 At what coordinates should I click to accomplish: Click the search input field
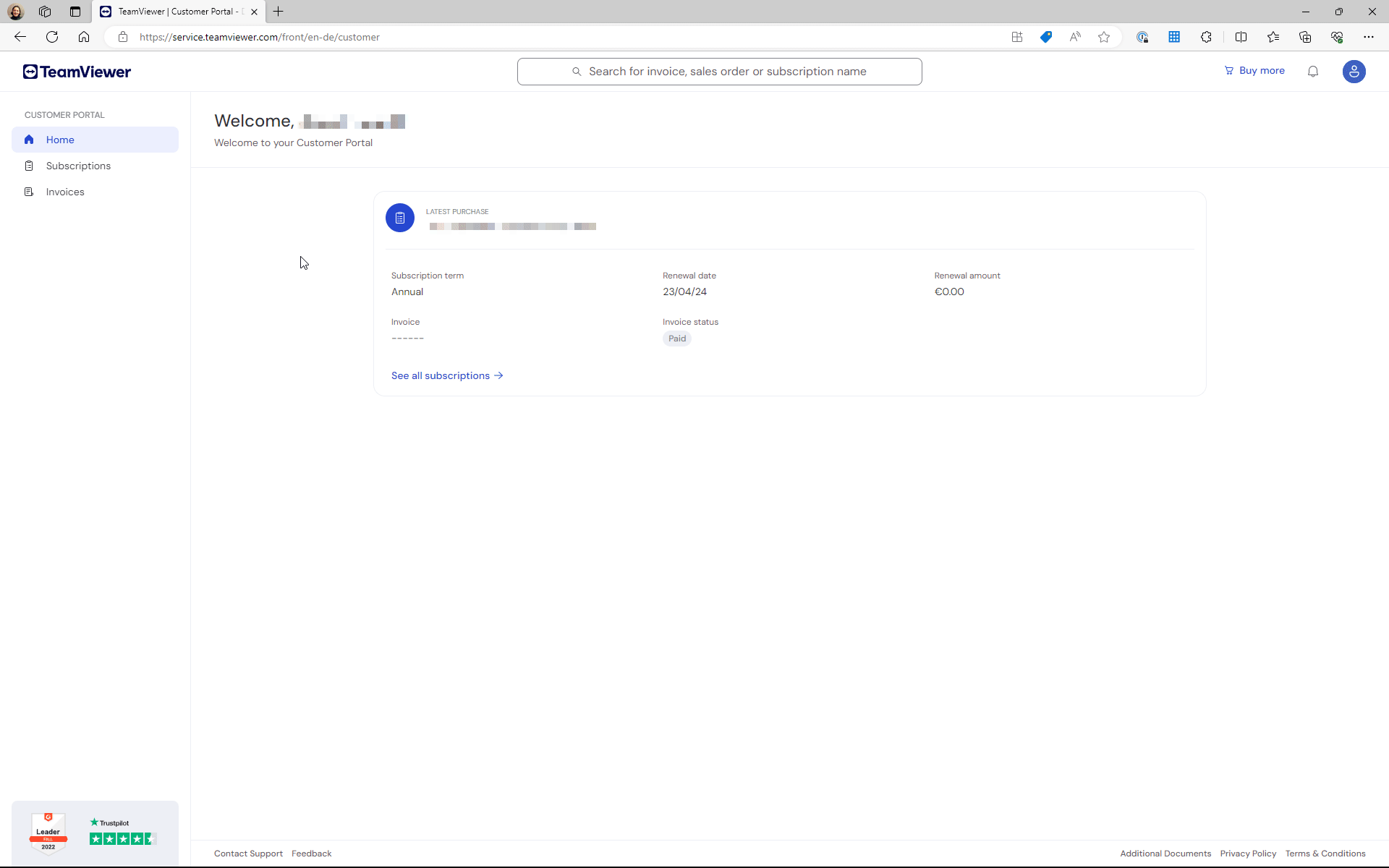(x=719, y=71)
